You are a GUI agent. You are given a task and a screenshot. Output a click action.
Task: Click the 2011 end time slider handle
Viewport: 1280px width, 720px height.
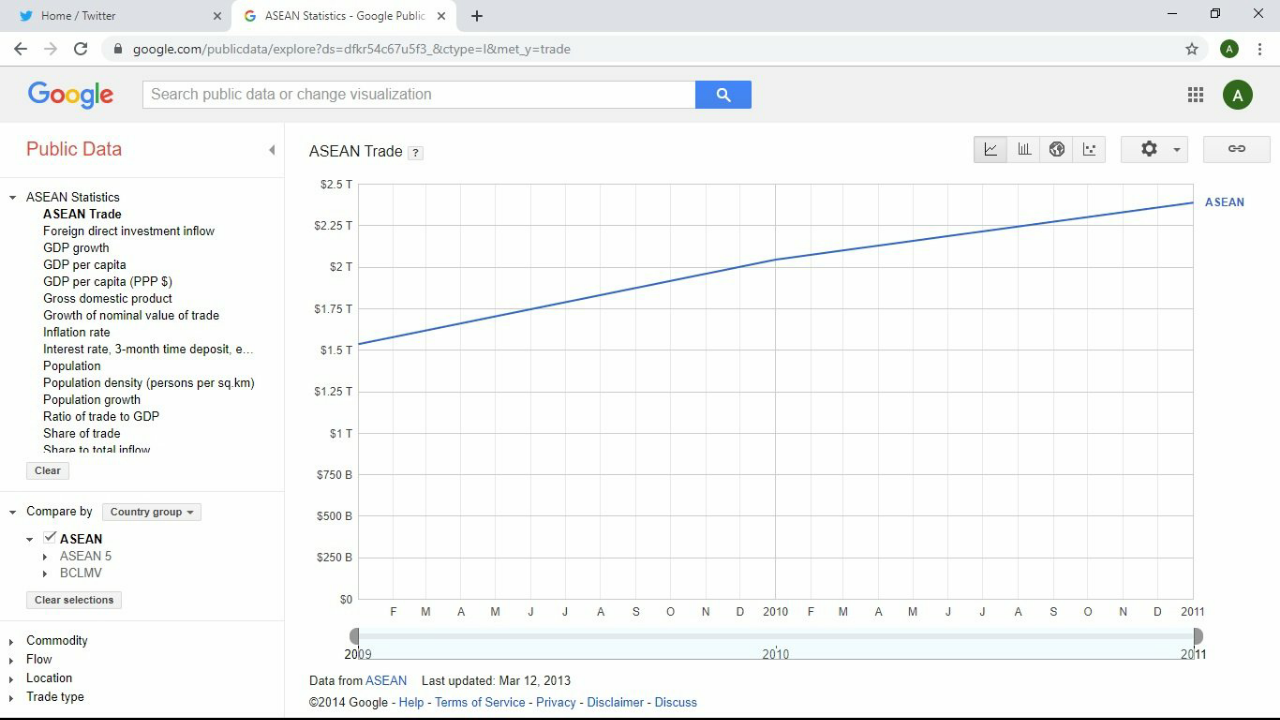[x=1198, y=637]
